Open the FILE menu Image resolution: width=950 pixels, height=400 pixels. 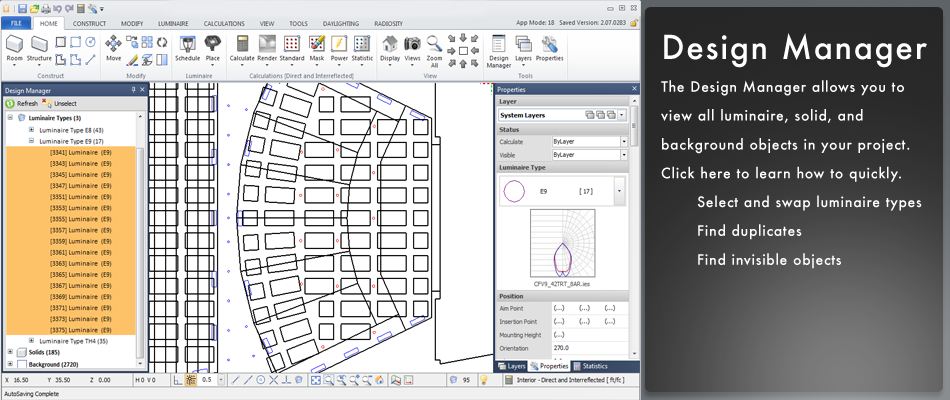pyautogui.click(x=16, y=23)
